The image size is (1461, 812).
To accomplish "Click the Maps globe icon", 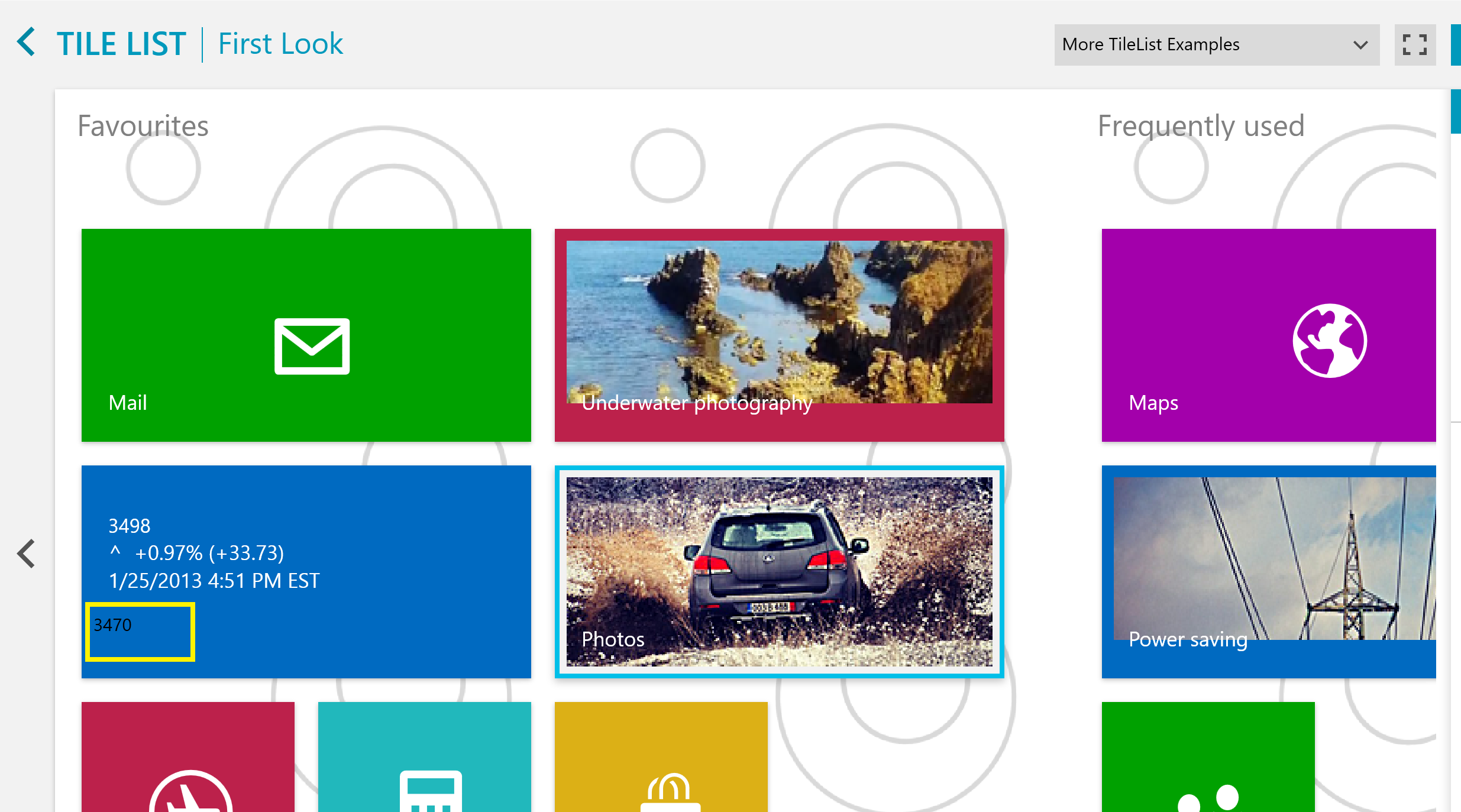I will [1329, 341].
